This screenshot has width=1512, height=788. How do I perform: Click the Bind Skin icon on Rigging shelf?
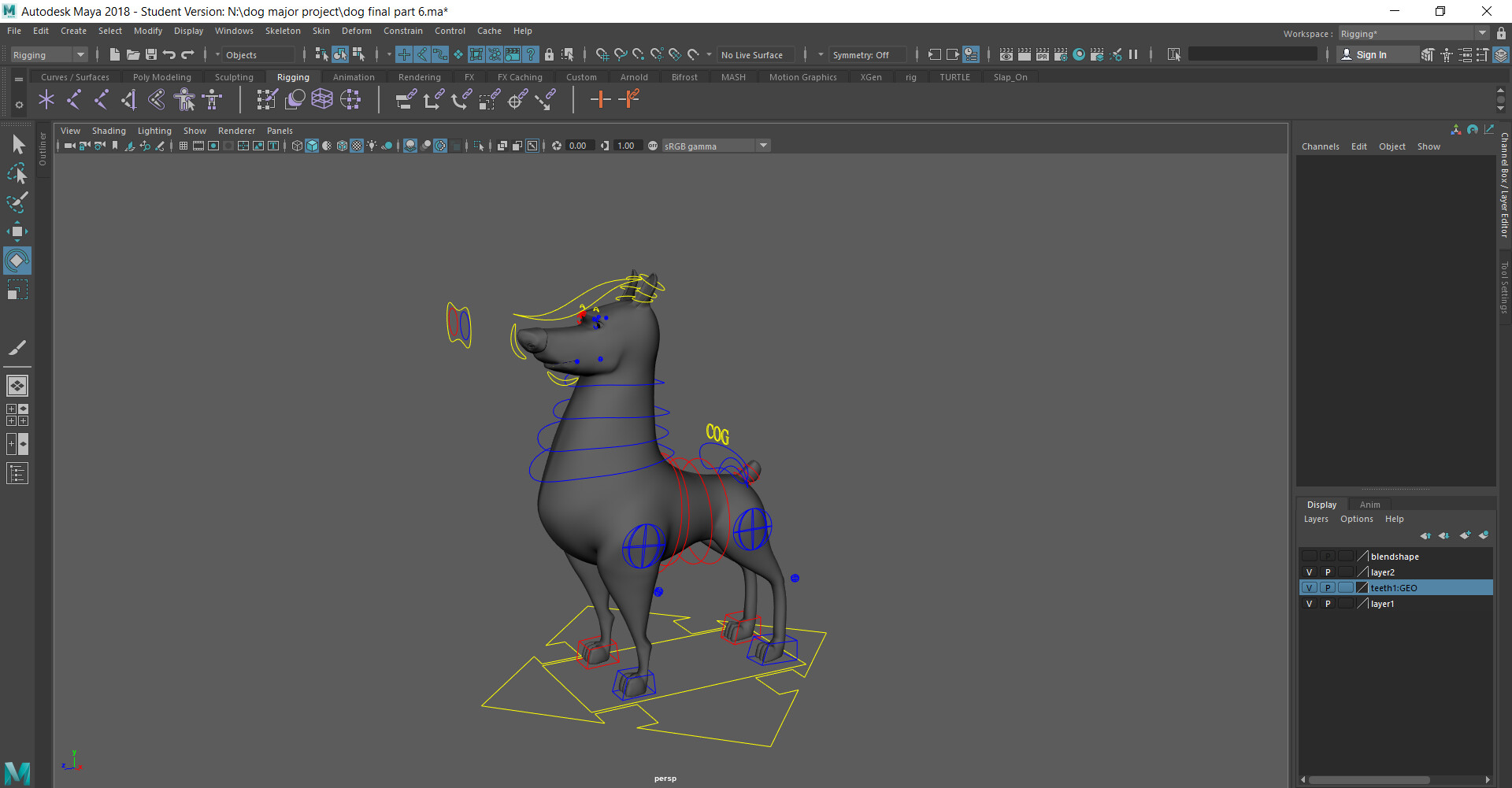pyautogui.click(x=266, y=99)
